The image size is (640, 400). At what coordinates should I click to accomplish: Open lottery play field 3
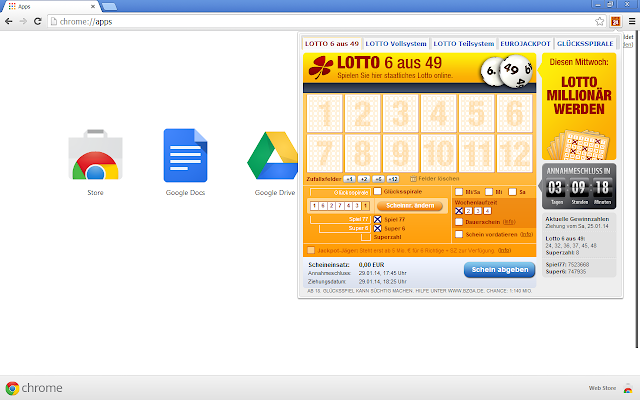(400, 113)
